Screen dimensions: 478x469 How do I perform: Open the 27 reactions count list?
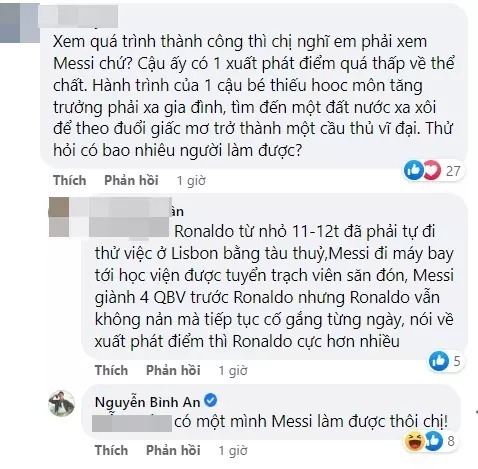click(x=453, y=171)
